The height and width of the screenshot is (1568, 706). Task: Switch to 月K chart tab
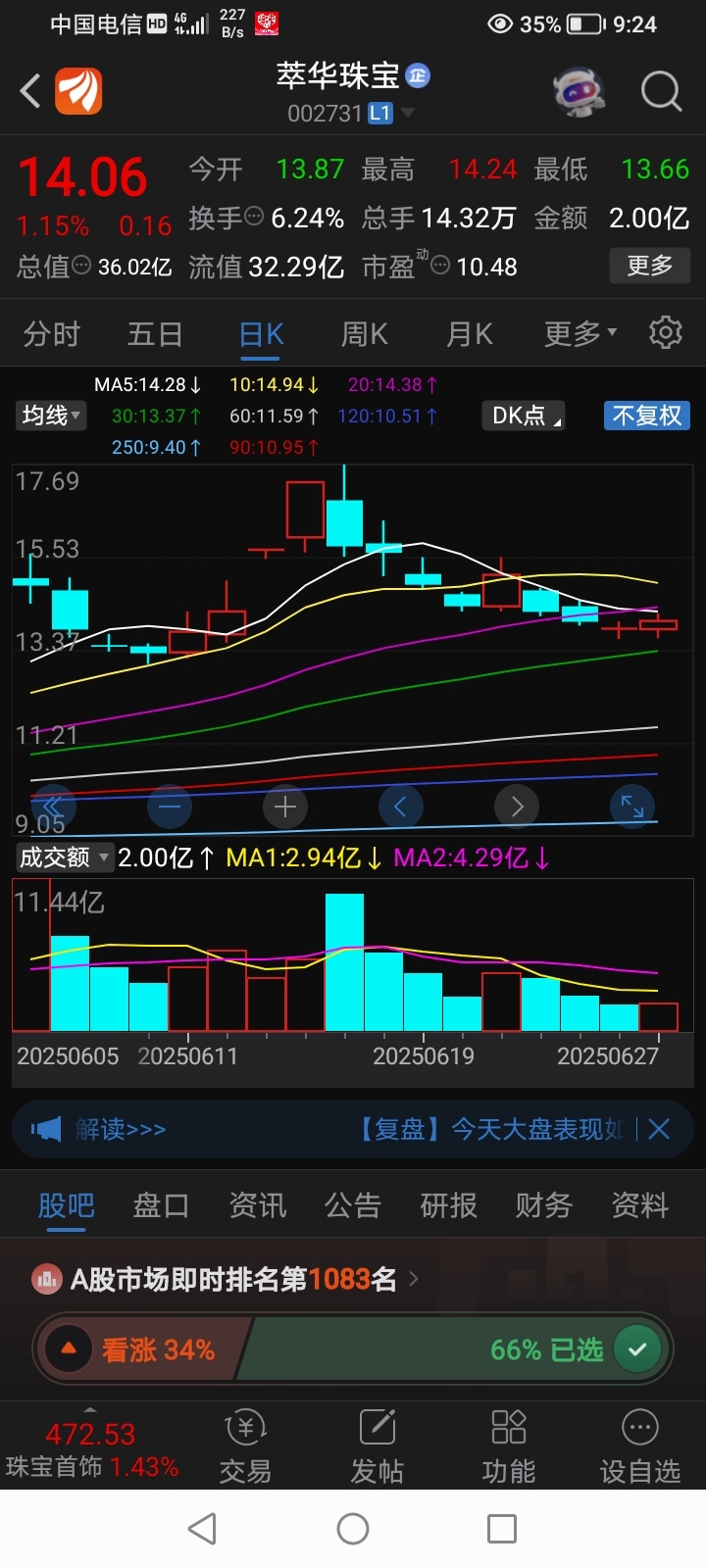click(x=470, y=334)
